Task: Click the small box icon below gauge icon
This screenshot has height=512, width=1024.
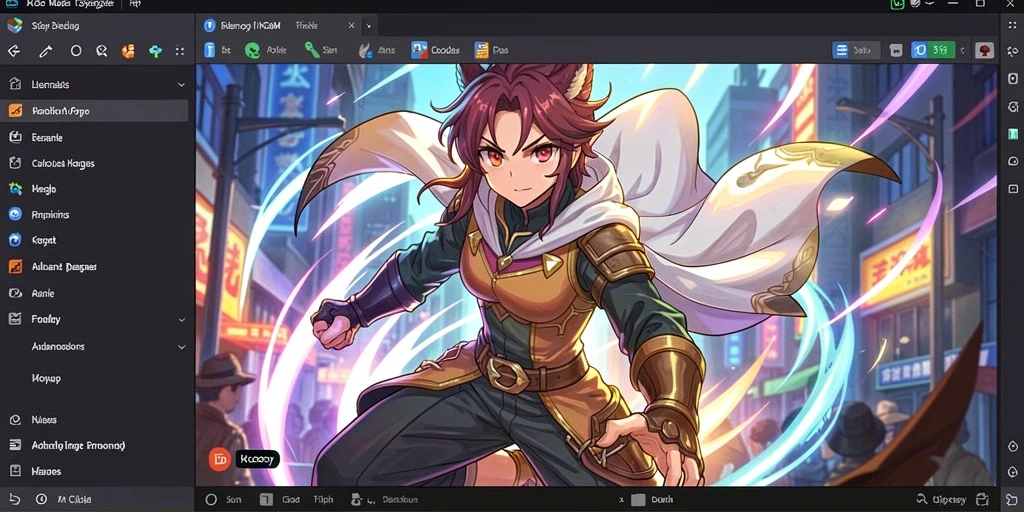Action: point(1013,188)
